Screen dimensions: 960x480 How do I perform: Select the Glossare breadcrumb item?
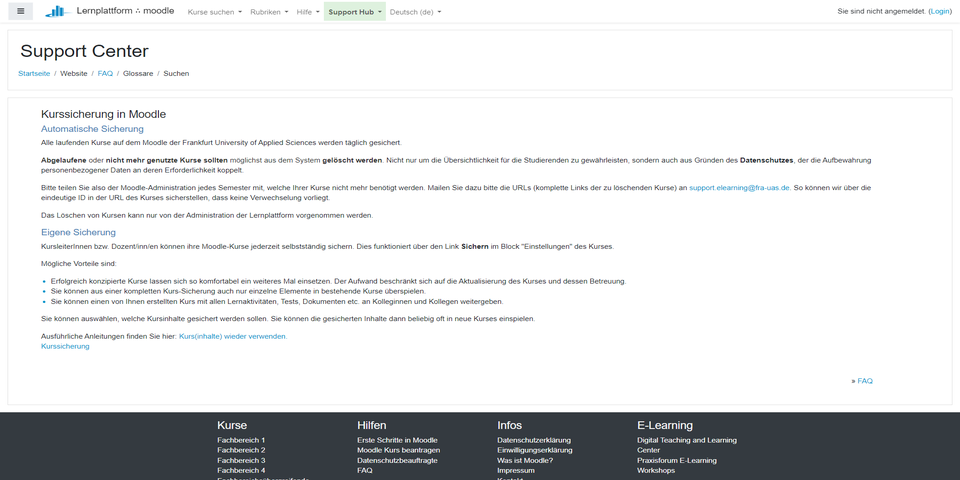[138, 73]
